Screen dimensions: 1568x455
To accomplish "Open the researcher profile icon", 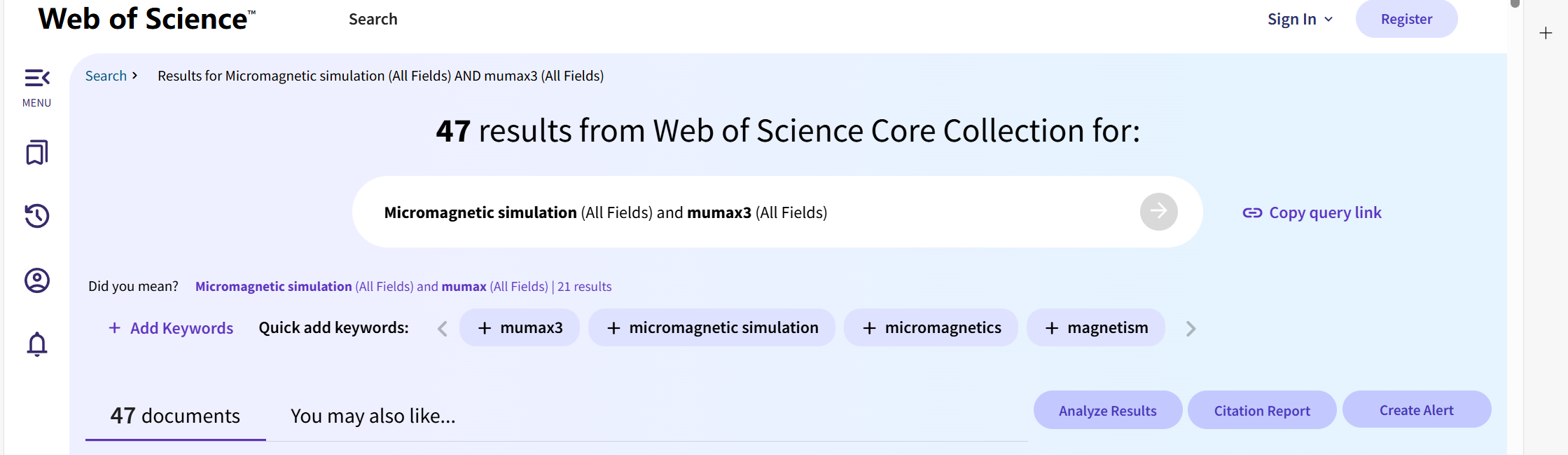I will tap(37, 280).
